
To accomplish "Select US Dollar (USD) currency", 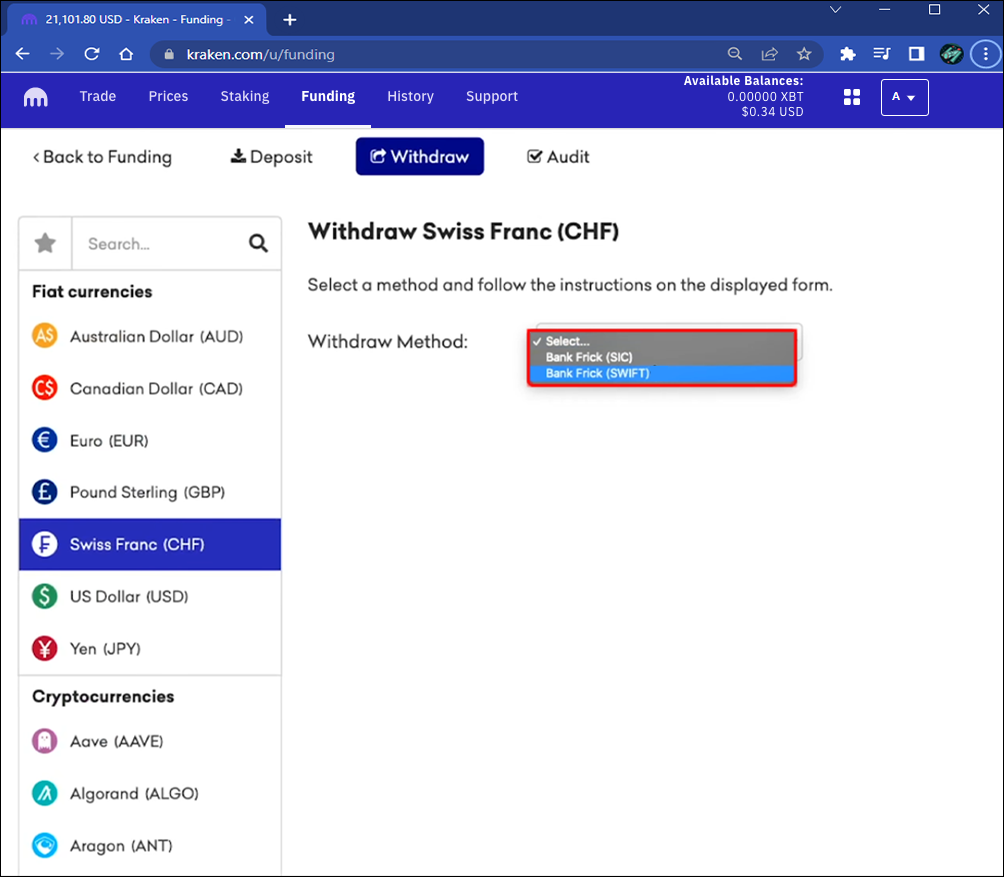I will [x=128, y=597].
